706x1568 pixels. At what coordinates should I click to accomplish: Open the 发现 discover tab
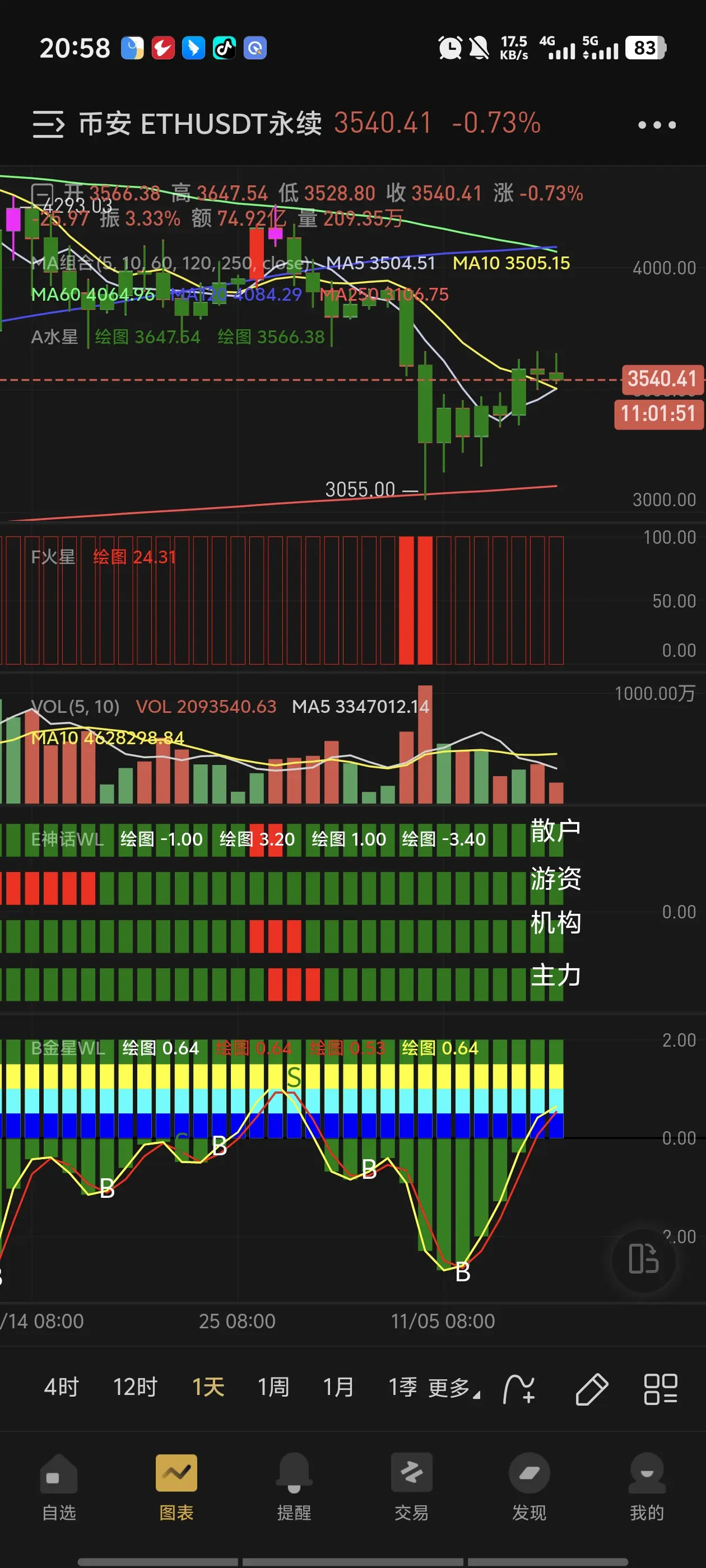pos(529,1487)
